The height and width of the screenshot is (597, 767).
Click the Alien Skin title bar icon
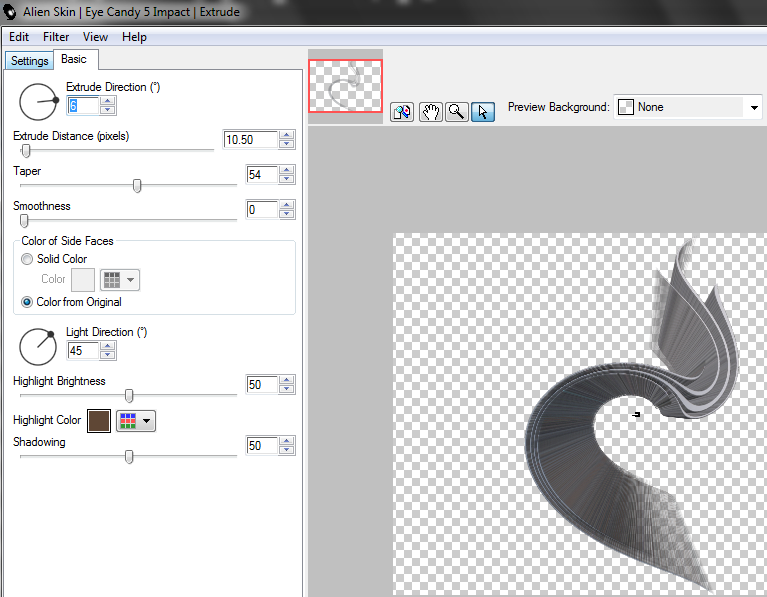tap(11, 11)
